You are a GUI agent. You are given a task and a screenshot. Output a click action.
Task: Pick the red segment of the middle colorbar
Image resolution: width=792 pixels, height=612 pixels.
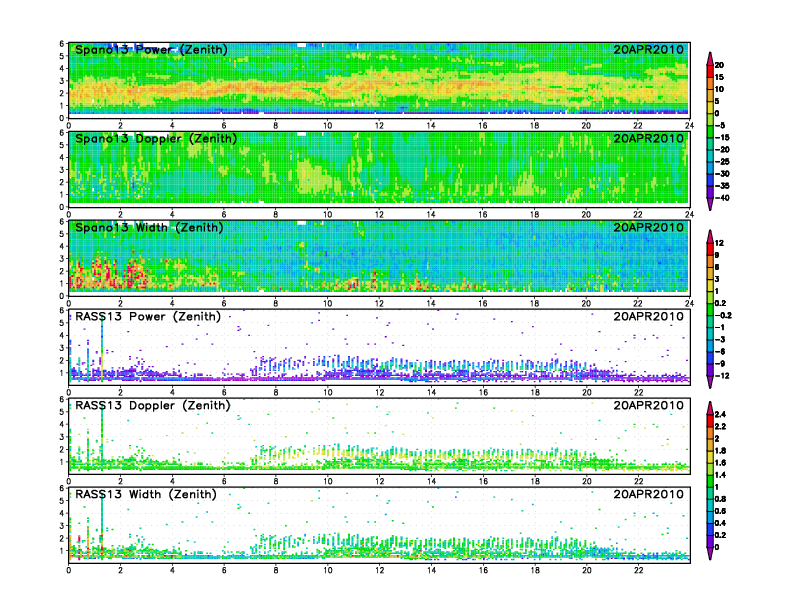click(x=710, y=249)
